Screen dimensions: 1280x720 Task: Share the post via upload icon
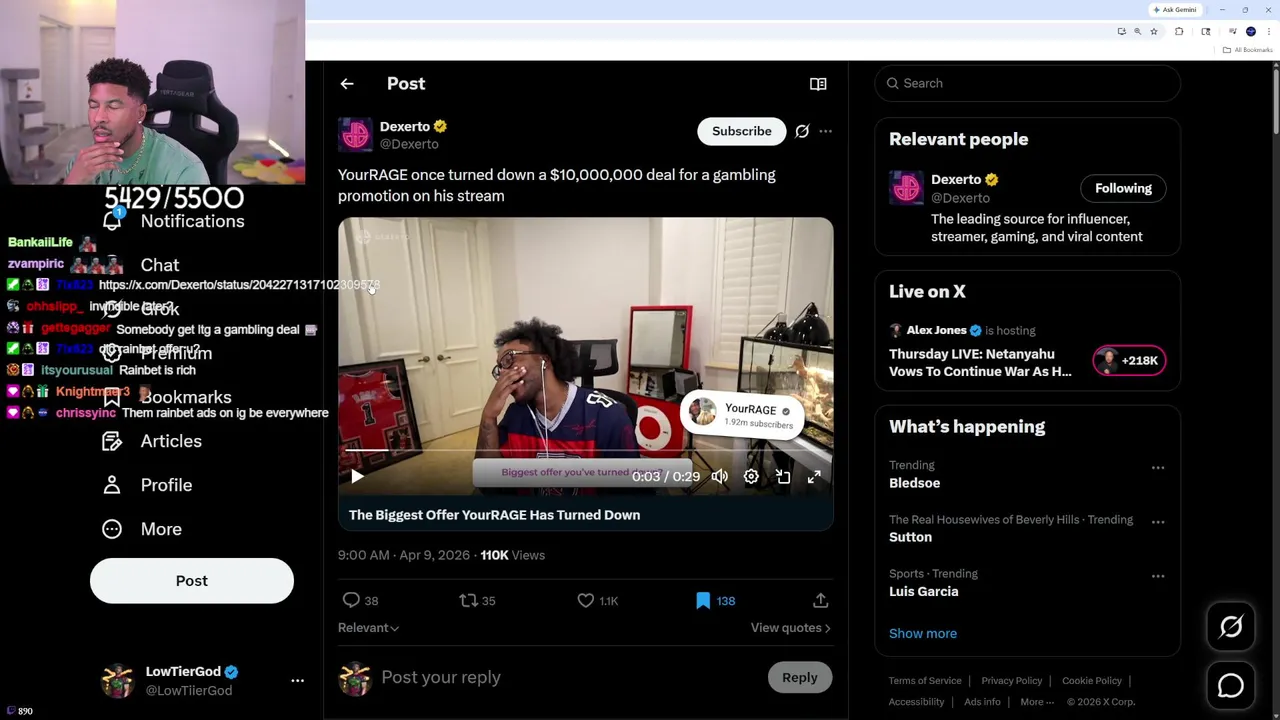click(820, 600)
